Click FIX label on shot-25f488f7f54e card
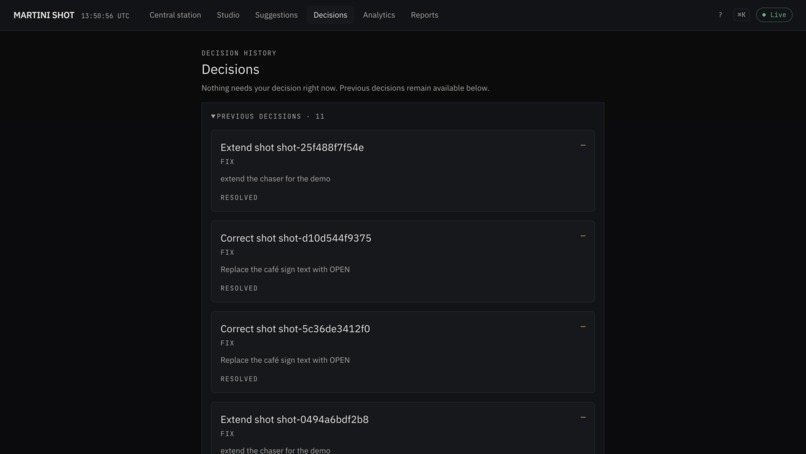Screen dimensions: 806x454 pos(227,161)
